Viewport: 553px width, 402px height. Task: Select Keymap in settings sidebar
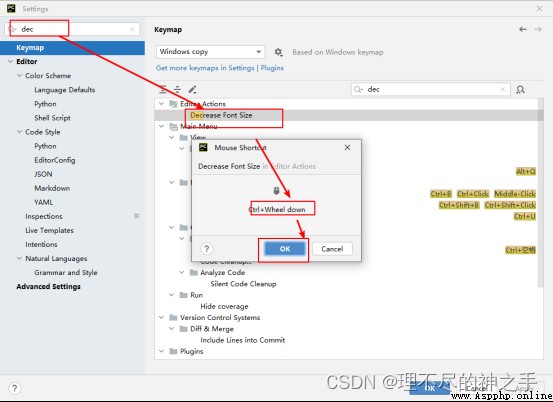(x=72, y=48)
